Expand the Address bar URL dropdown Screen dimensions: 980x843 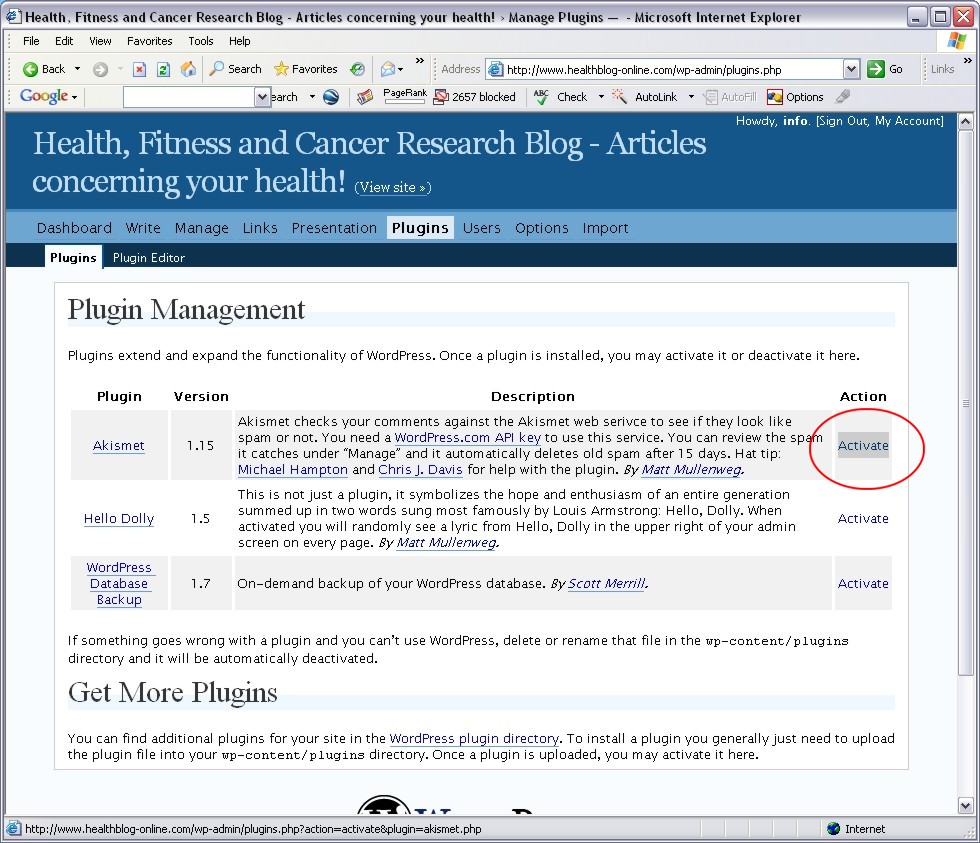click(851, 69)
